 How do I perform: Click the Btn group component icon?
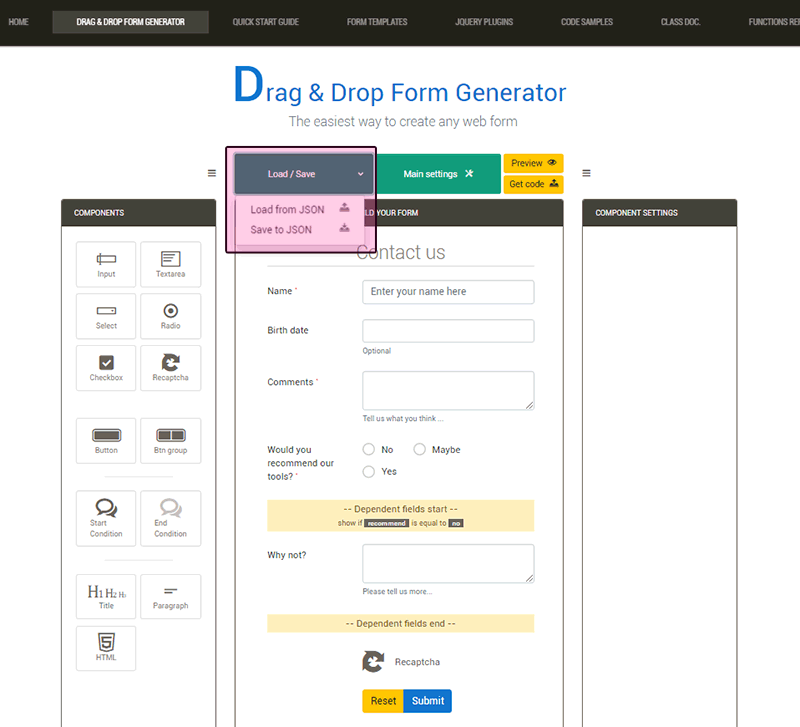[170, 440]
